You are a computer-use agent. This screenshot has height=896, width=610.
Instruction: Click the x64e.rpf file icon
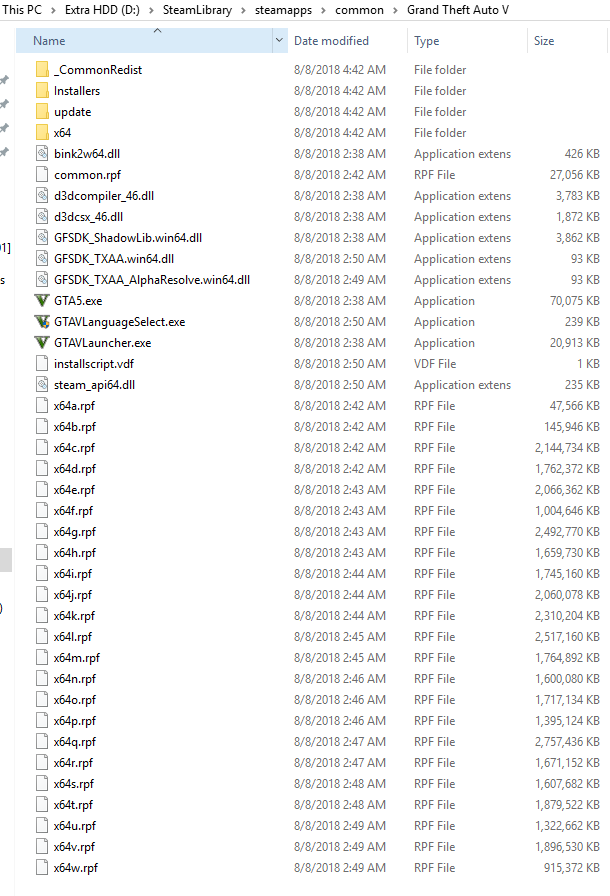click(42, 490)
